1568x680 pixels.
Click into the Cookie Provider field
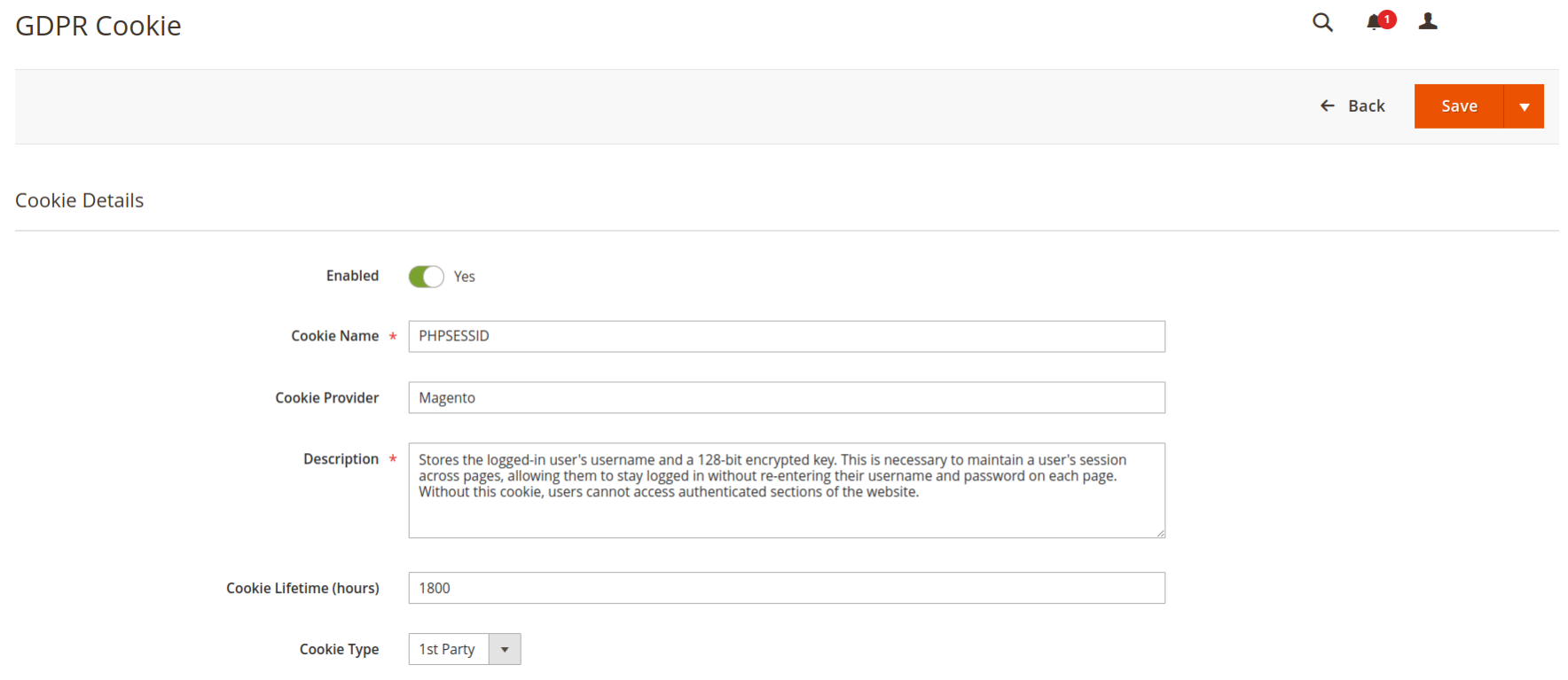click(786, 397)
